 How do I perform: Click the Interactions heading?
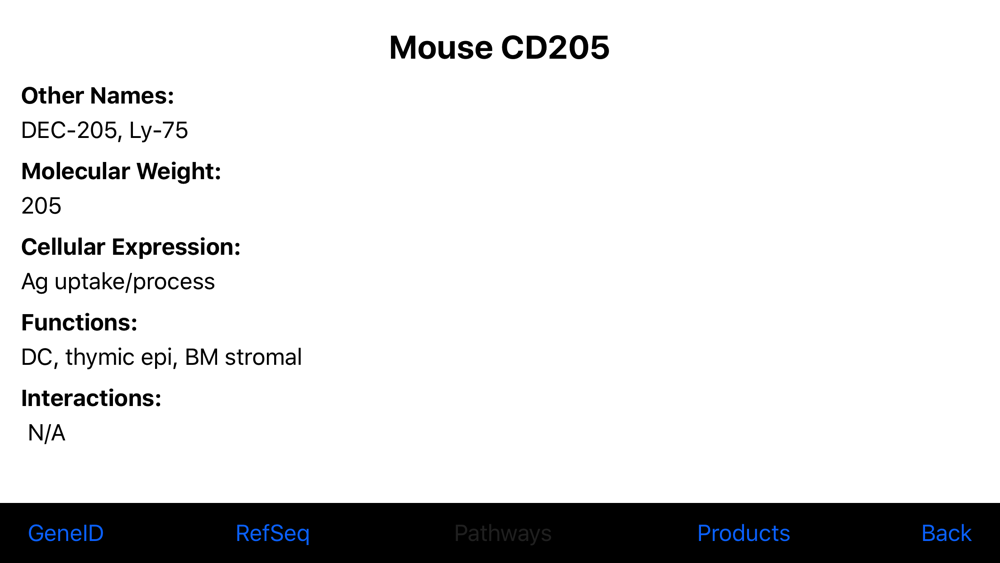[x=91, y=398]
